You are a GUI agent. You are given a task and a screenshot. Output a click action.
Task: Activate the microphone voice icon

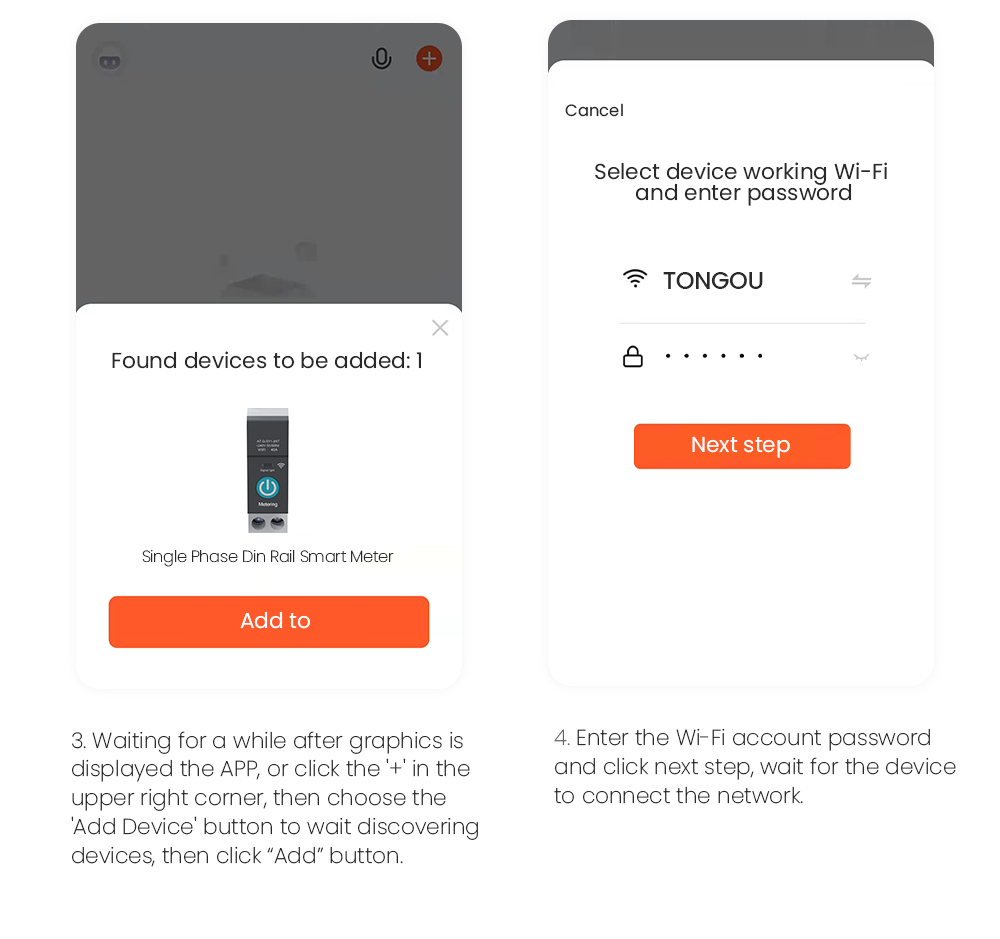pos(381,59)
